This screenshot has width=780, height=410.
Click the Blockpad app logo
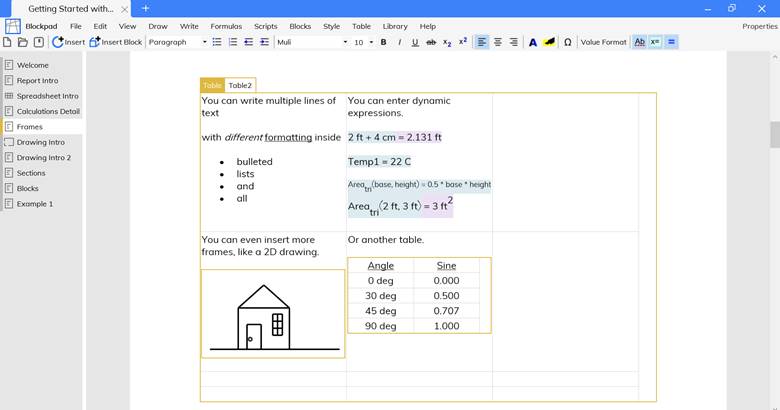[x=13, y=26]
